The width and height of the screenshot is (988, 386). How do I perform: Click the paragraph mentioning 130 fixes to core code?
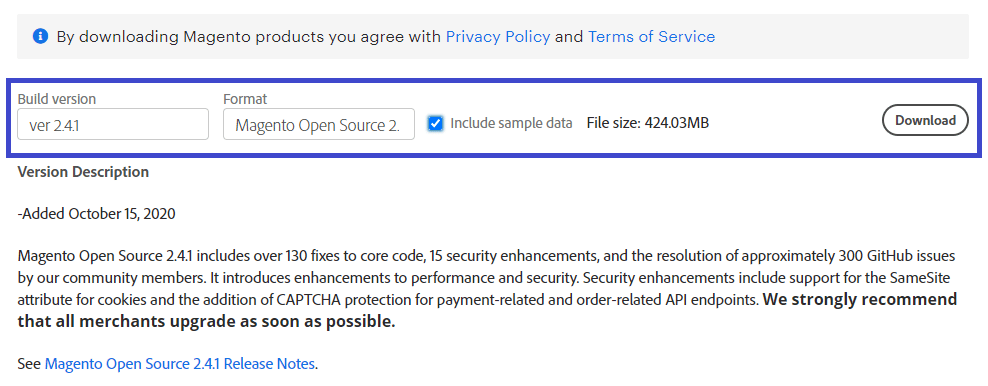(488, 289)
